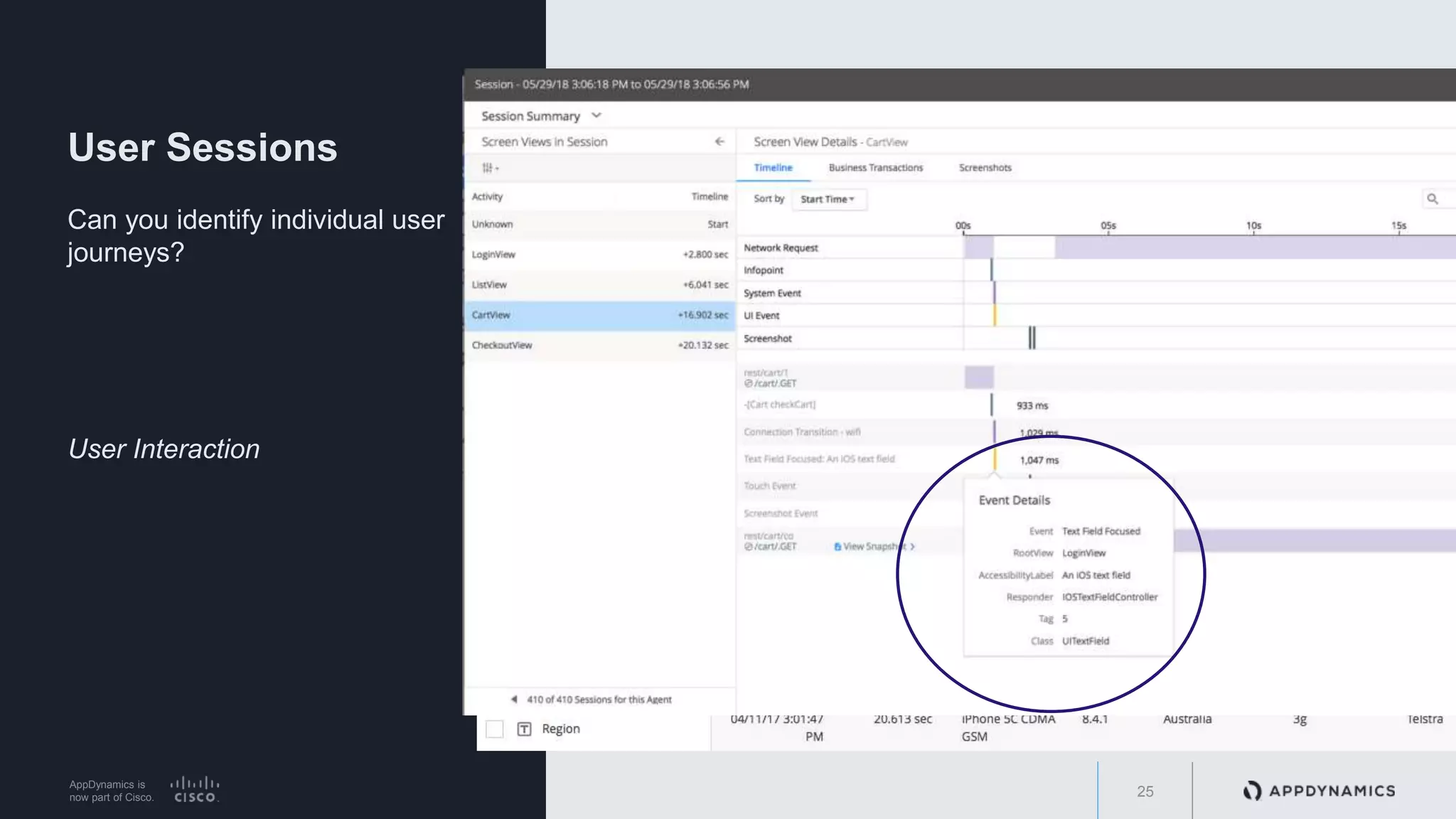Select the ListView screen row

pyautogui.click(x=600, y=284)
